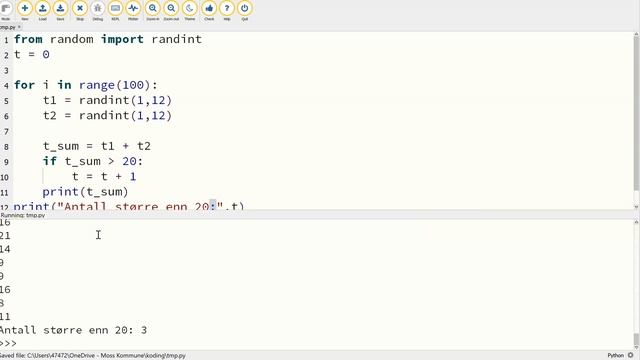
Task: Click line number 3 in the gutter
Action: tap(6, 70)
